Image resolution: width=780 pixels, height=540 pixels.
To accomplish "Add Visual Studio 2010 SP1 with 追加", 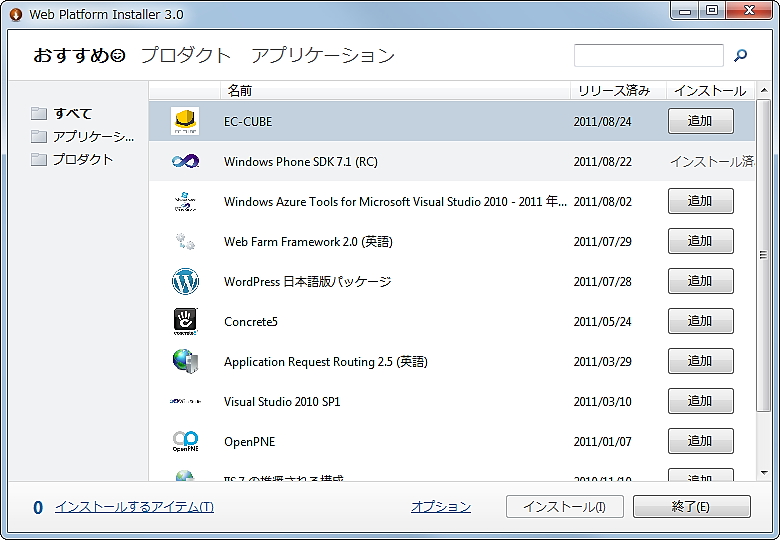I will [x=700, y=401].
